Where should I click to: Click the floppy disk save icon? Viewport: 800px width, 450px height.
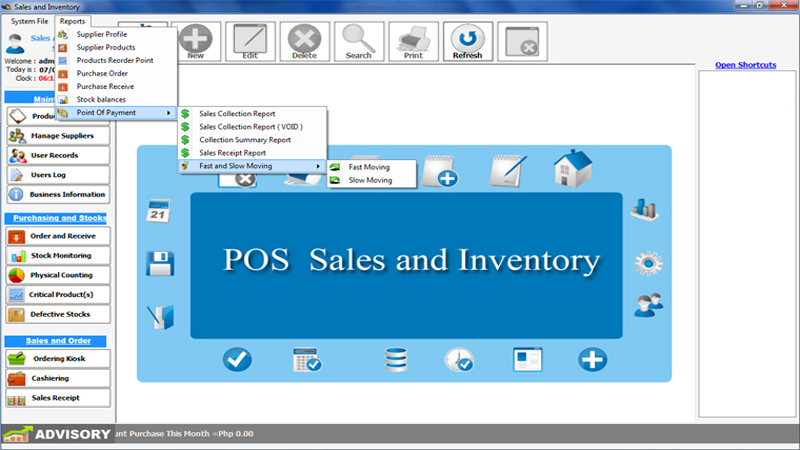click(x=160, y=263)
